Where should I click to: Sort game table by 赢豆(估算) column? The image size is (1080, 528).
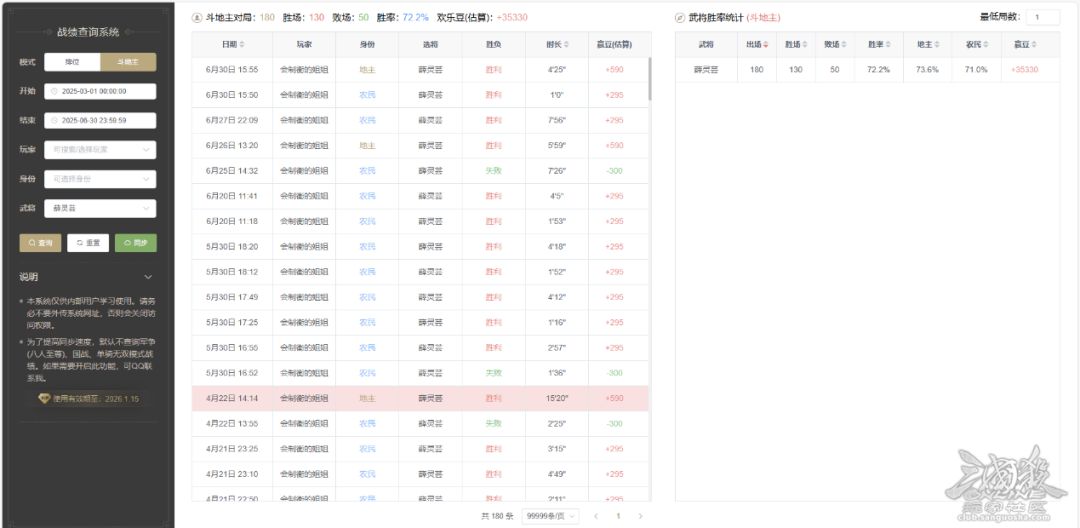[x=614, y=45]
